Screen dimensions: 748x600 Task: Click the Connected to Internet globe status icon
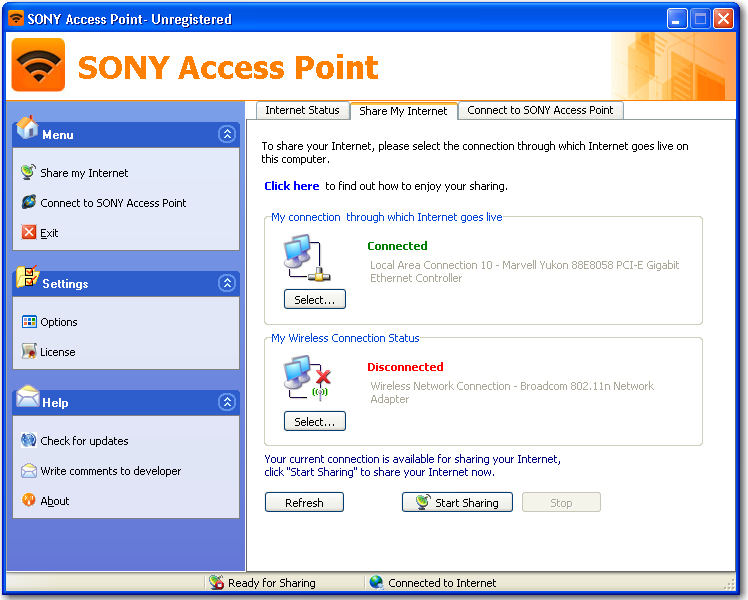pyautogui.click(x=376, y=582)
